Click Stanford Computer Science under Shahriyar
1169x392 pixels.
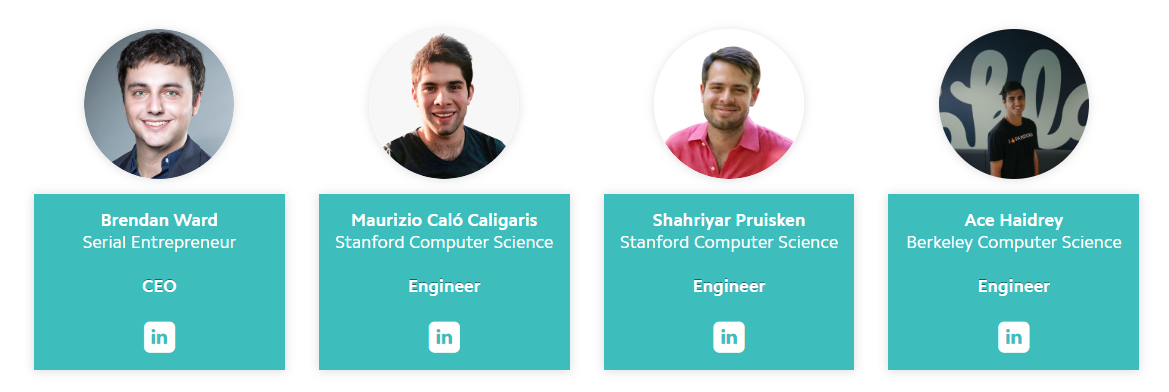tap(729, 242)
